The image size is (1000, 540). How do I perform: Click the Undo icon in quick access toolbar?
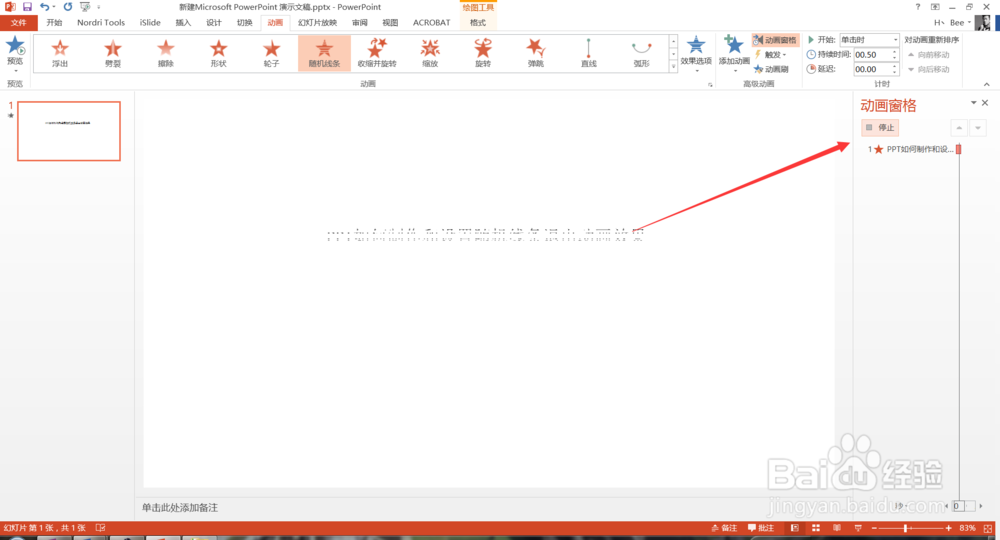pyautogui.click(x=44, y=6)
